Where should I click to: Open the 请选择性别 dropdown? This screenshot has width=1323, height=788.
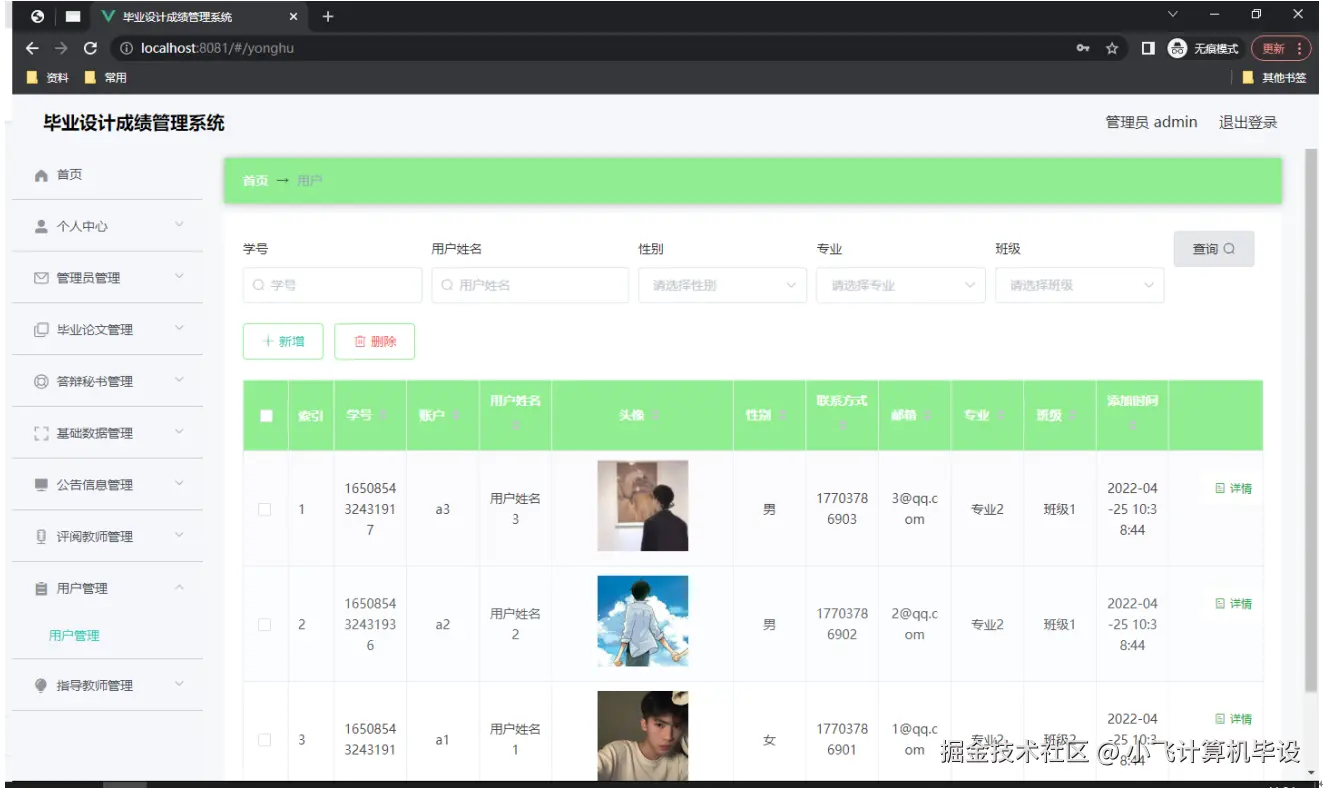coord(722,285)
